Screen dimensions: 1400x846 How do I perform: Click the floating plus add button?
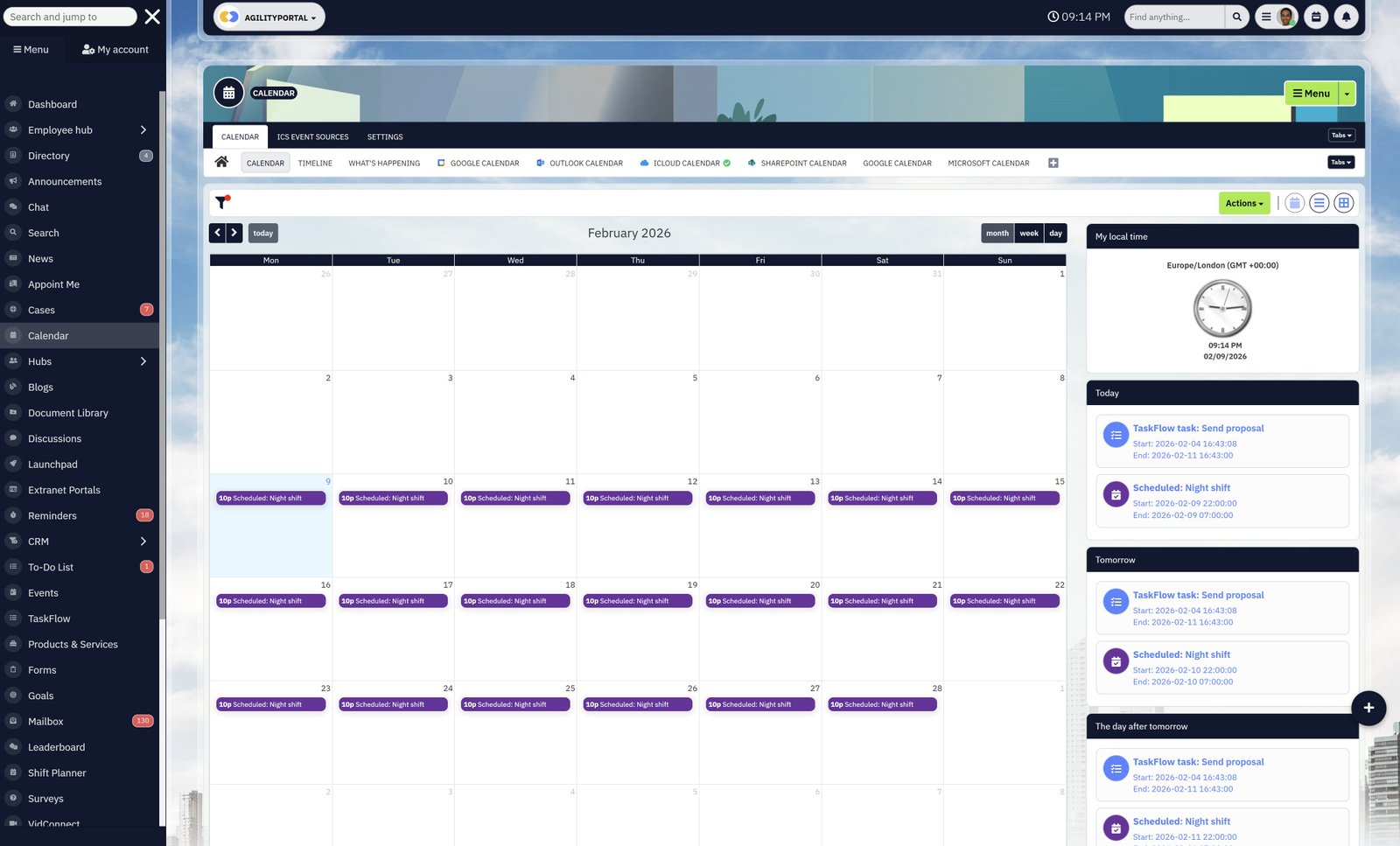(x=1368, y=708)
